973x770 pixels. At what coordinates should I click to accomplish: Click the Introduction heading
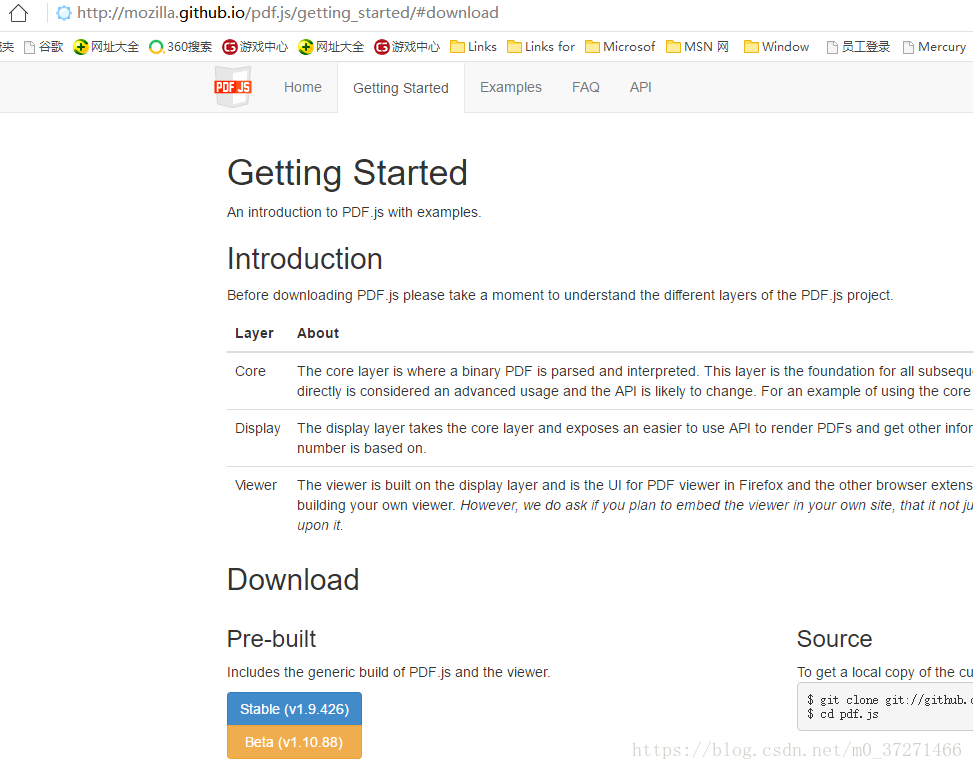click(305, 259)
